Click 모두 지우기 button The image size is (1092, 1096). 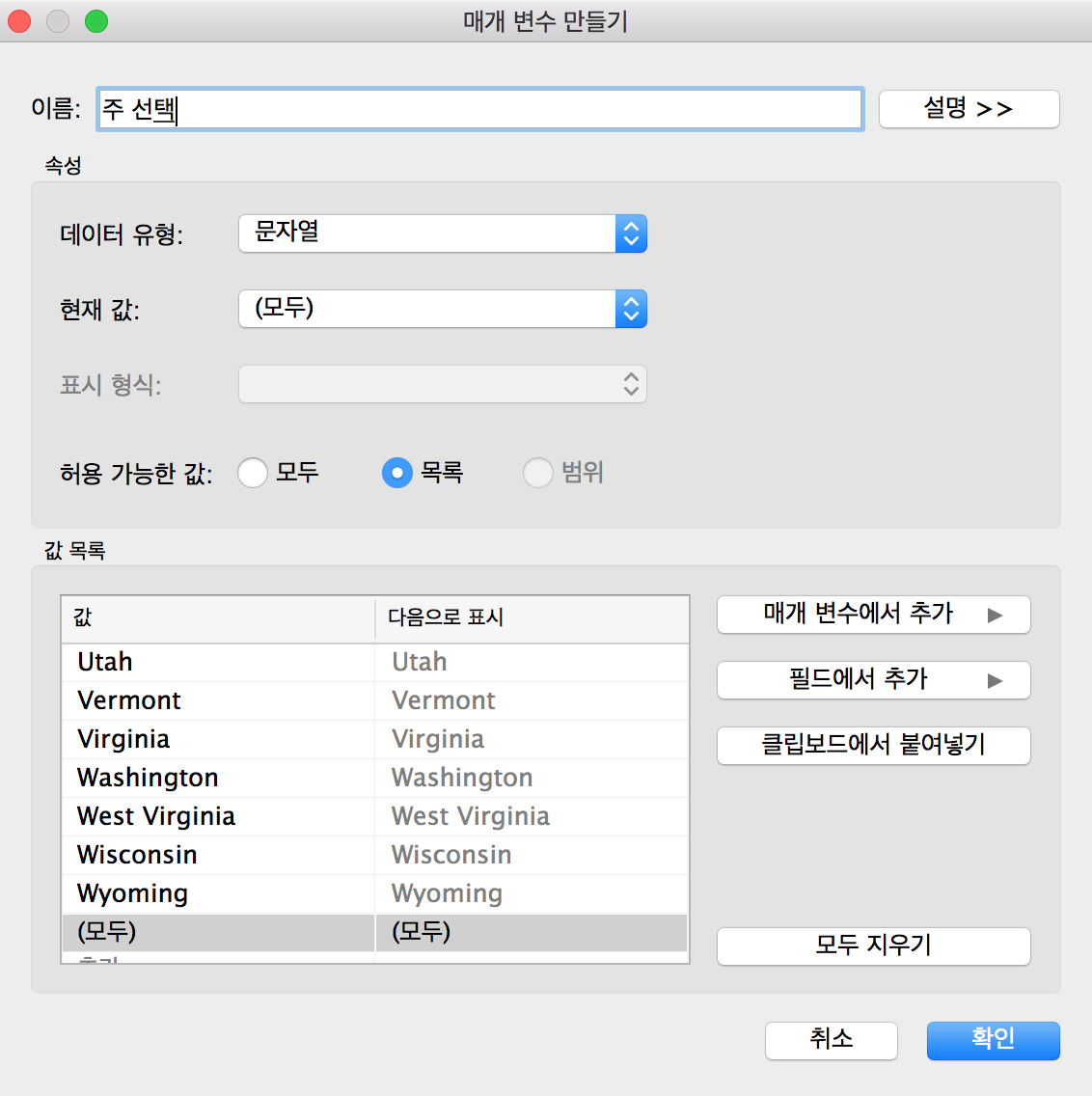(x=874, y=946)
